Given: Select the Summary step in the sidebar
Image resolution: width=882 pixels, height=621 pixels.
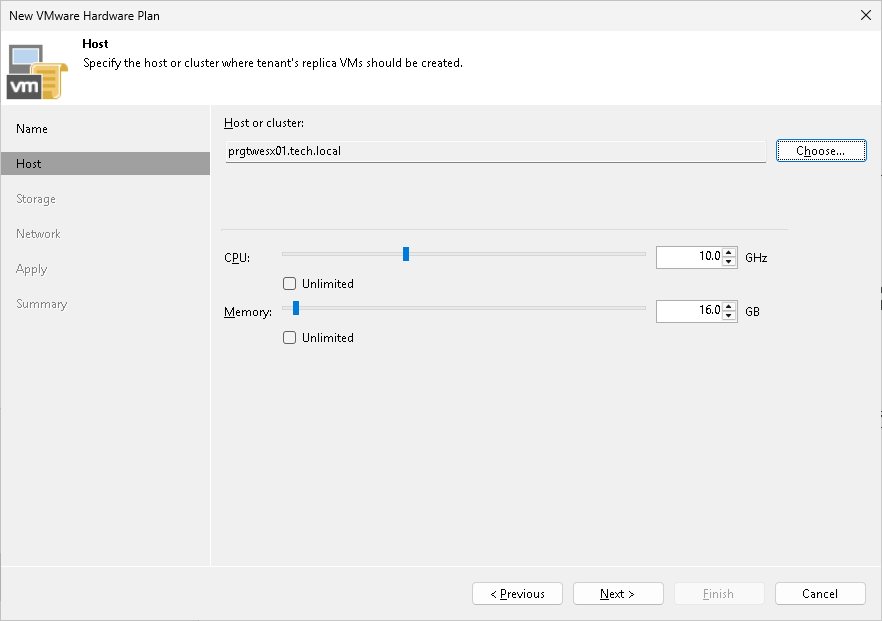Looking at the screenshot, I should 41,303.
